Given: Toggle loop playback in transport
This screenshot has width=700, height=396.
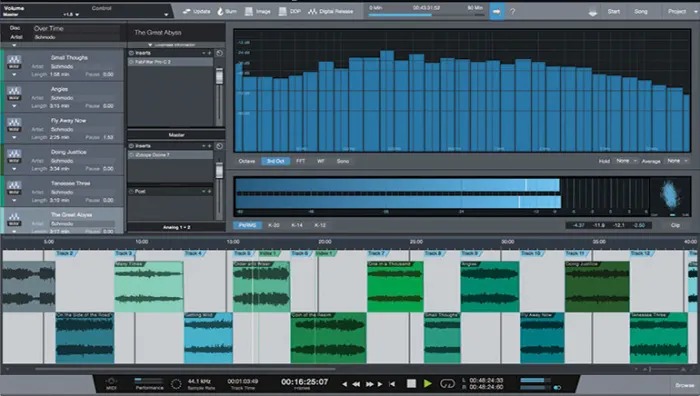Looking at the screenshot, I should click(447, 383).
